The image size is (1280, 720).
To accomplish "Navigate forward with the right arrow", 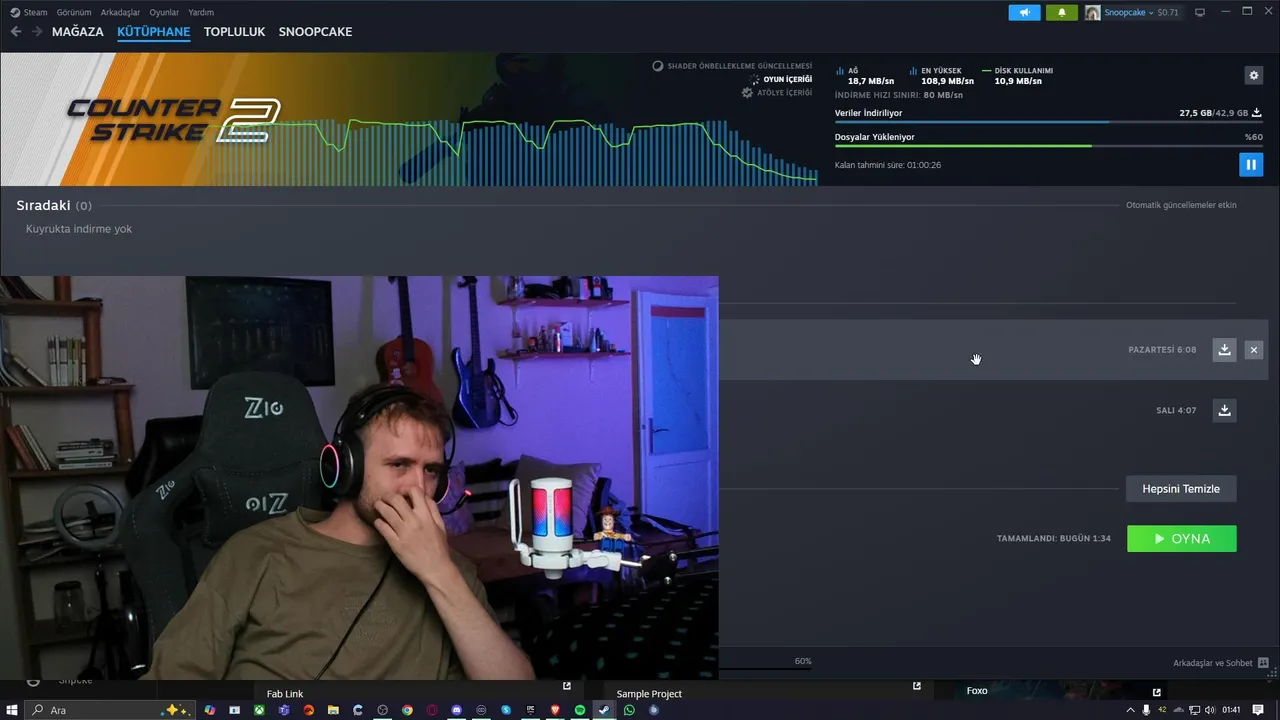I will click(x=37, y=32).
